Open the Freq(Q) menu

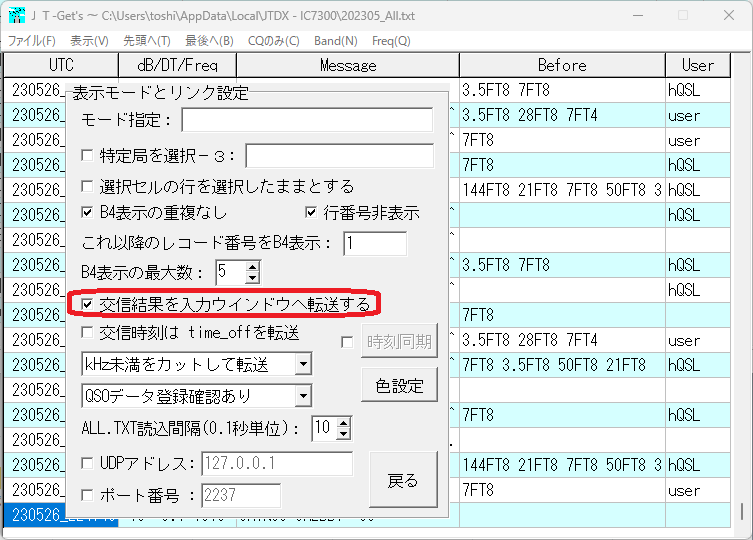(x=391, y=41)
